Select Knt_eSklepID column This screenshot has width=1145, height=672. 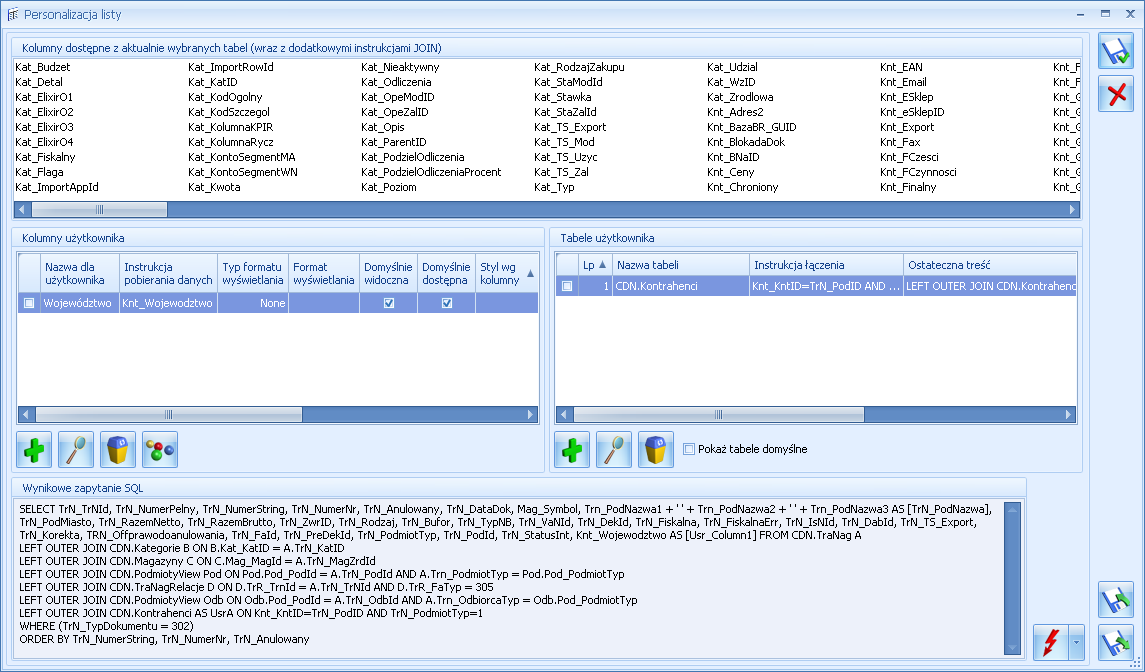coord(912,112)
